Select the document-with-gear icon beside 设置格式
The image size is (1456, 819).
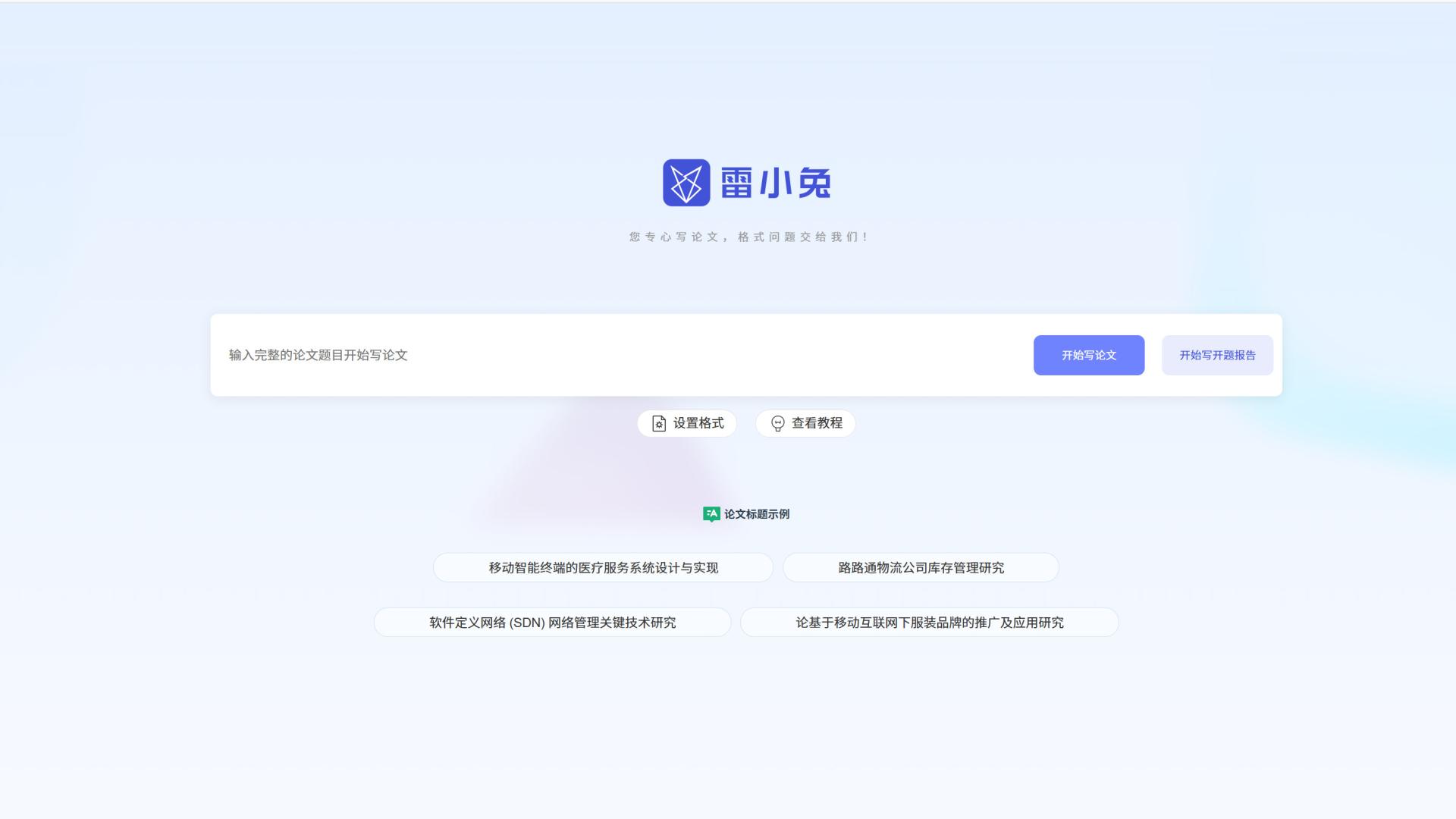658,423
